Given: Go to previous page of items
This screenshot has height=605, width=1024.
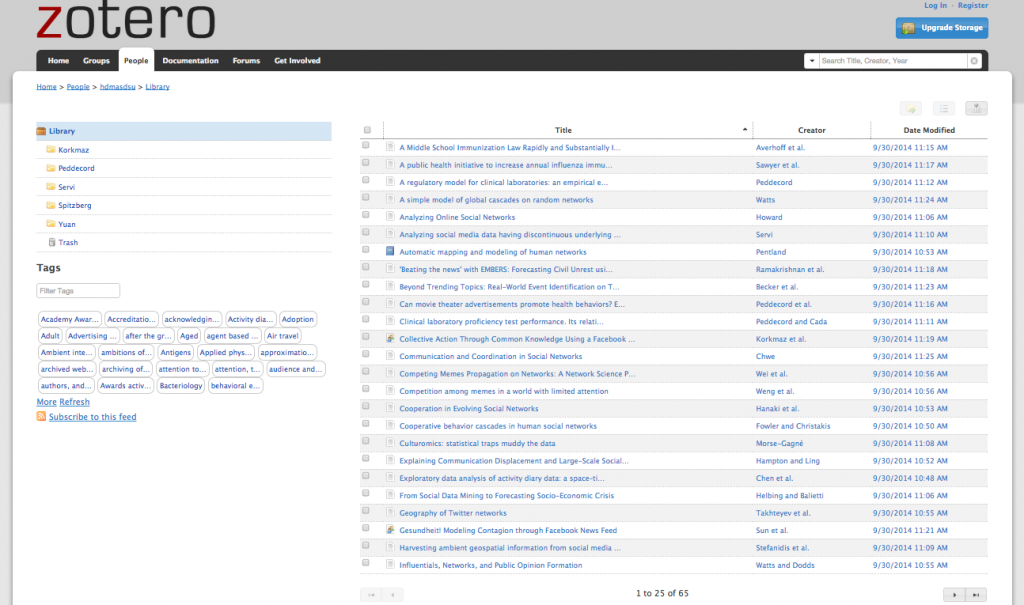Looking at the screenshot, I should point(392,595).
